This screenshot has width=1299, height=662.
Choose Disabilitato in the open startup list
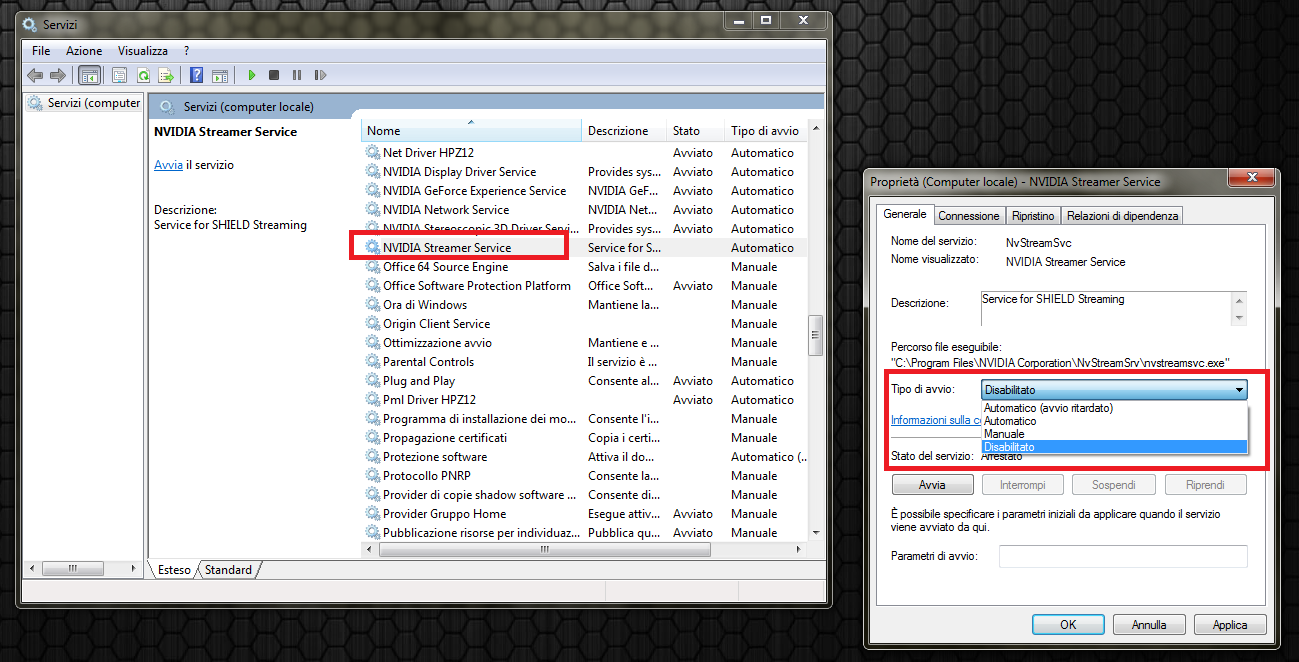(x=1114, y=447)
